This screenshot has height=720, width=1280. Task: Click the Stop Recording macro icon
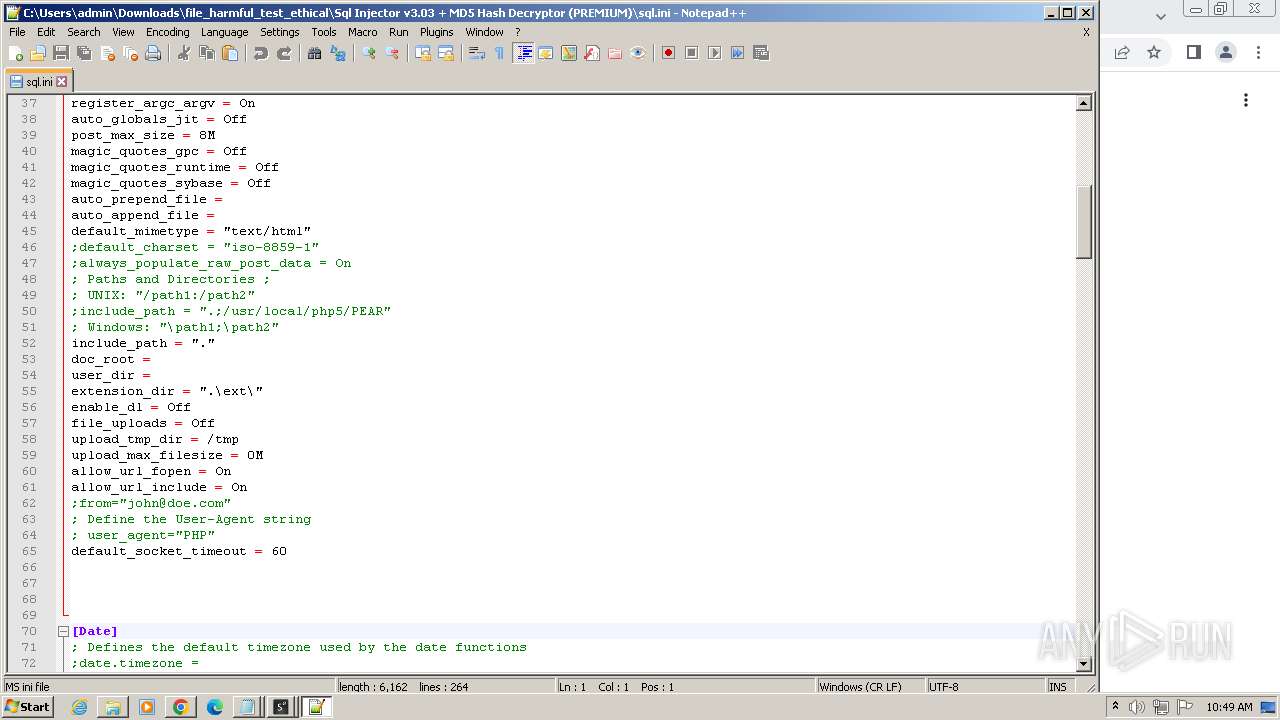(692, 53)
